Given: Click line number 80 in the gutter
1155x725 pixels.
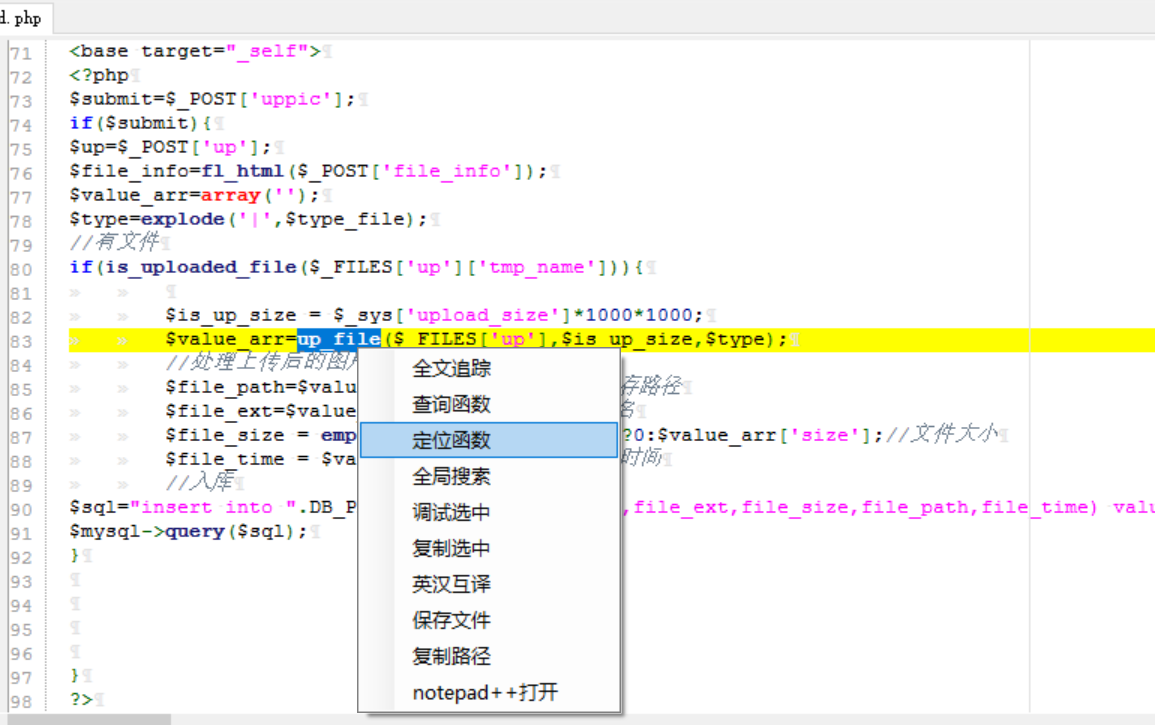Looking at the screenshot, I should click(x=21, y=268).
